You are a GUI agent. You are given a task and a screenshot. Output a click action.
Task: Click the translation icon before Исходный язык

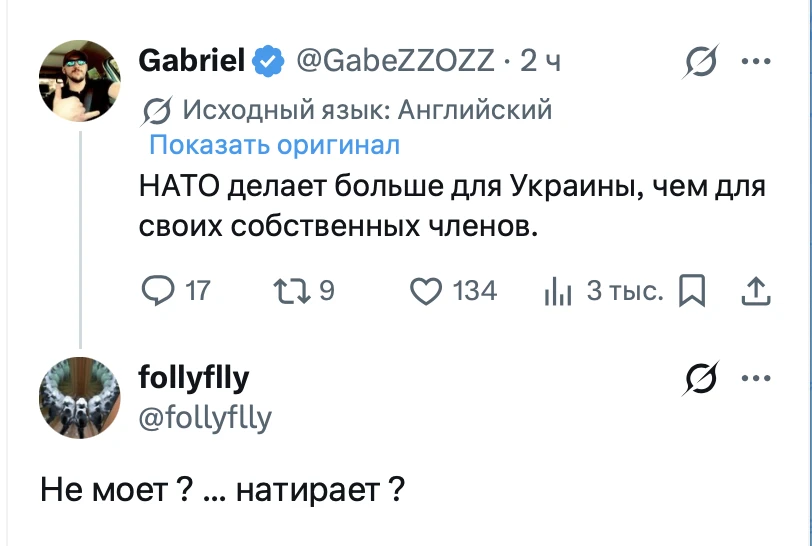[x=156, y=110]
